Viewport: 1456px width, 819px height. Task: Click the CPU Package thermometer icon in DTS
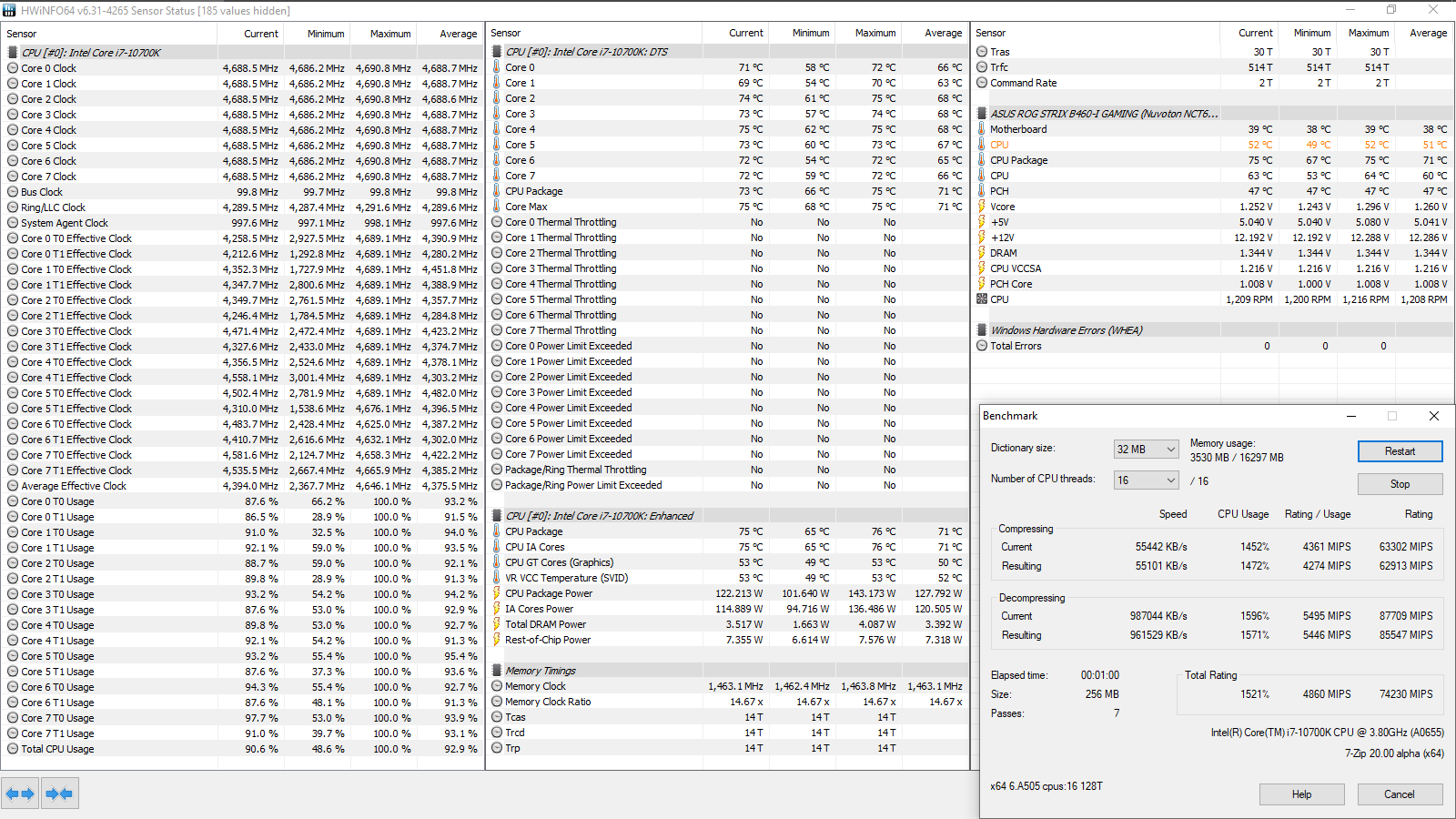tap(497, 191)
